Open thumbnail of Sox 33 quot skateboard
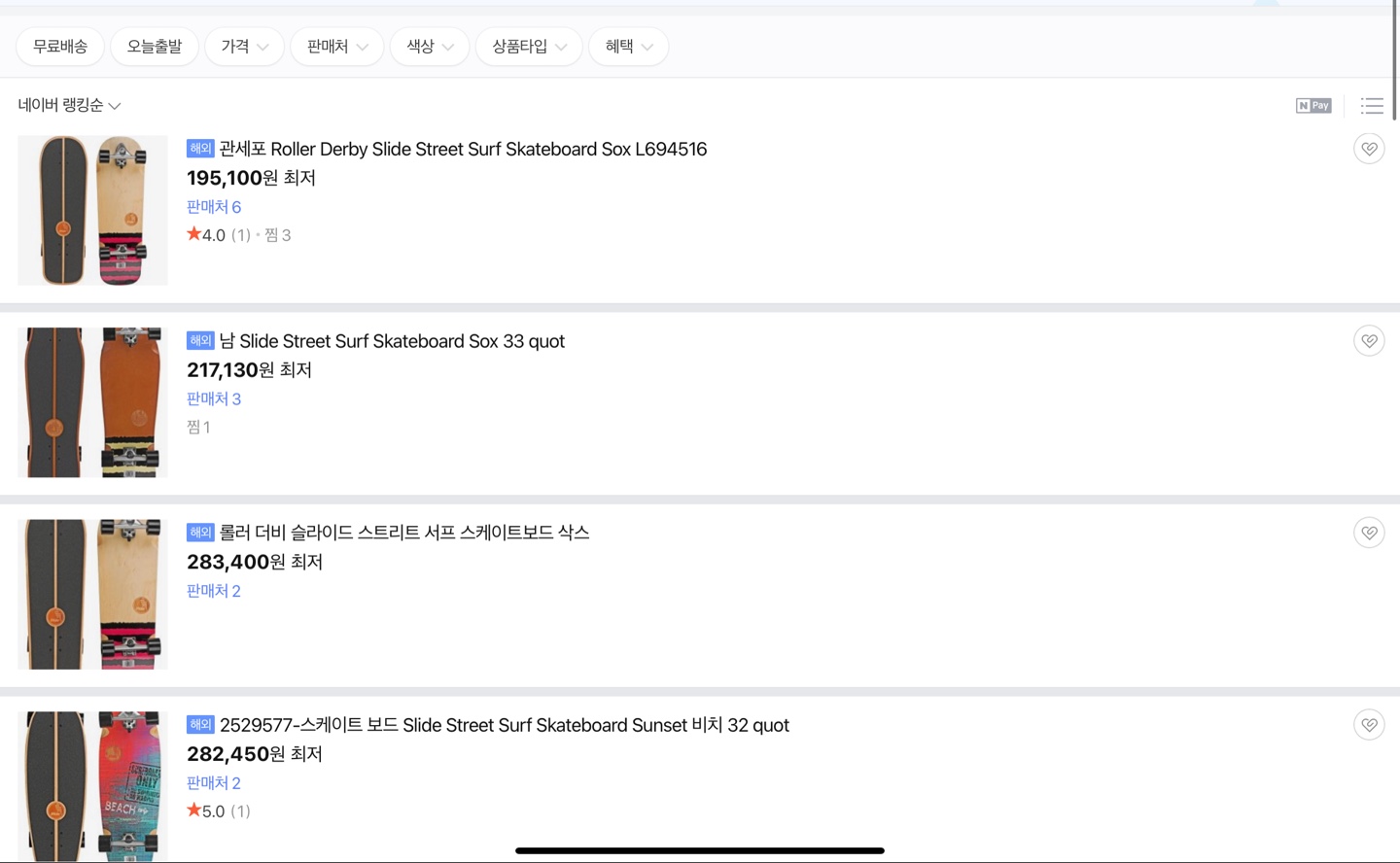 (x=92, y=402)
